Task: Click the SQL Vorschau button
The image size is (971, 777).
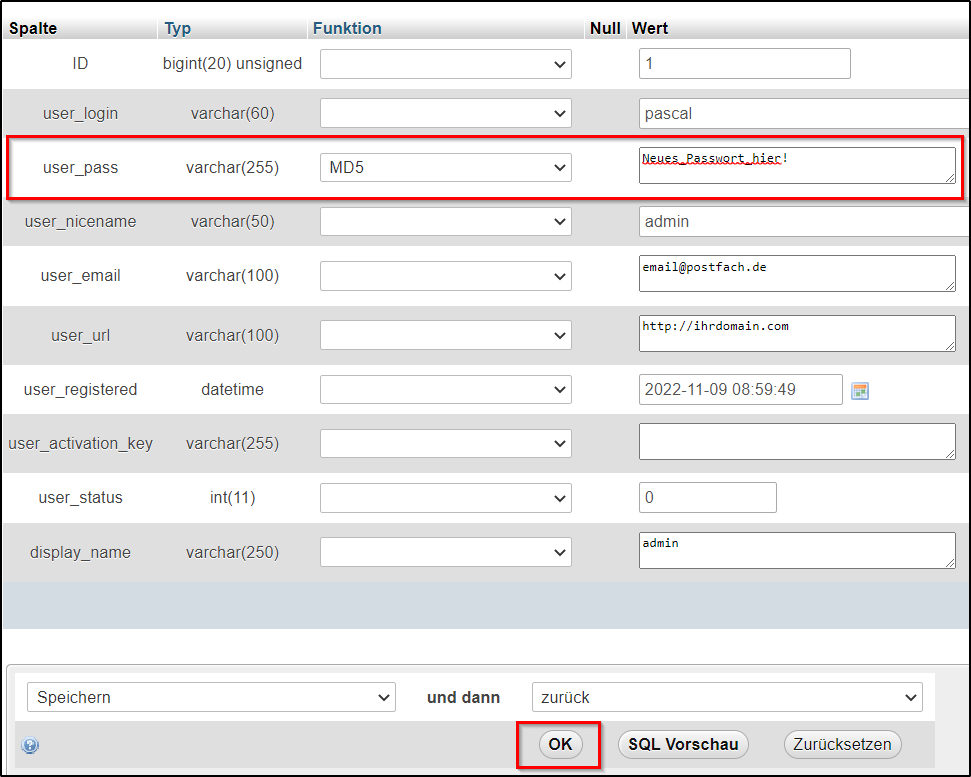Action: (x=683, y=744)
